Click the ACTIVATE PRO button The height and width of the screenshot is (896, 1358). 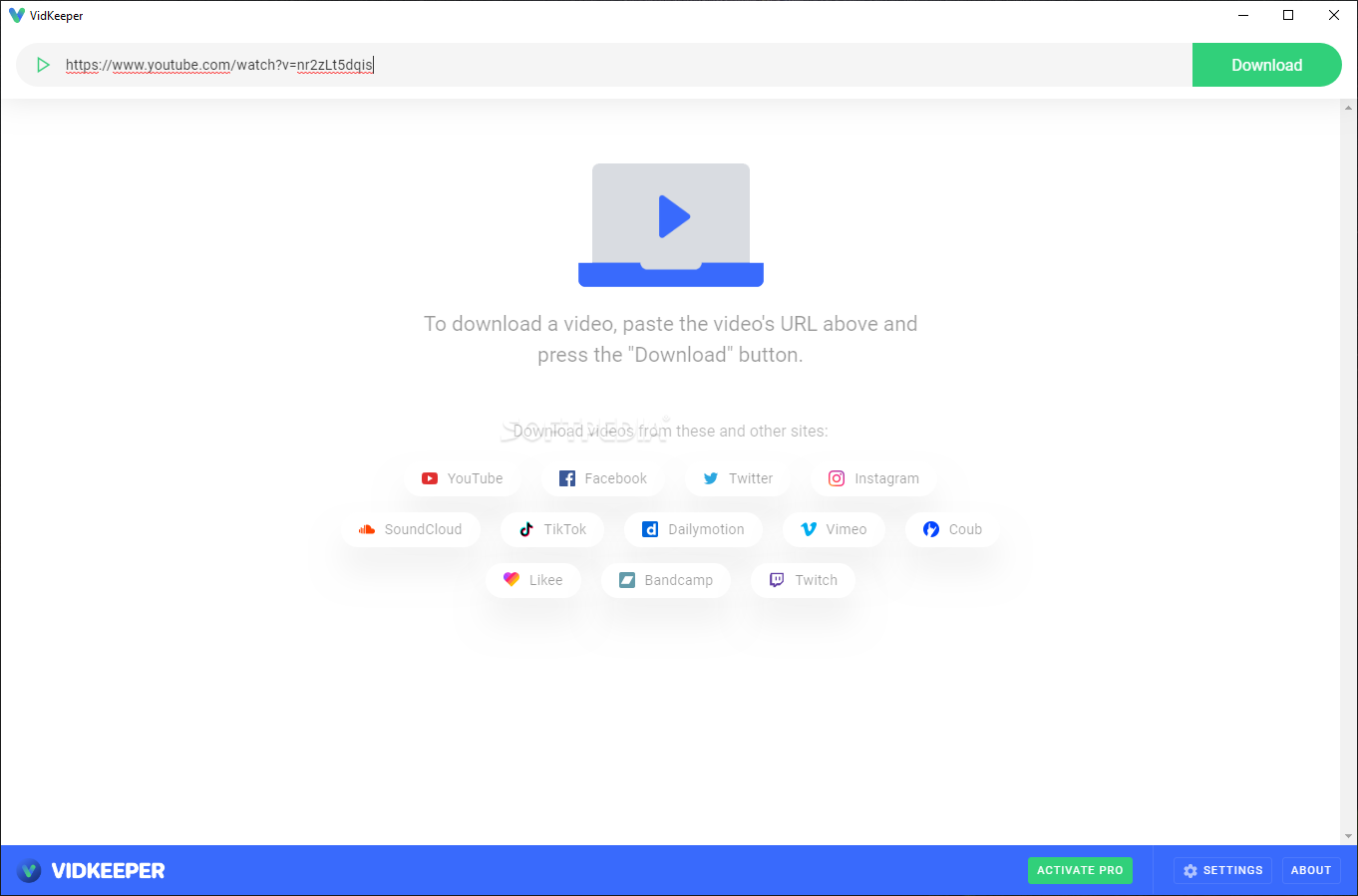tap(1080, 870)
